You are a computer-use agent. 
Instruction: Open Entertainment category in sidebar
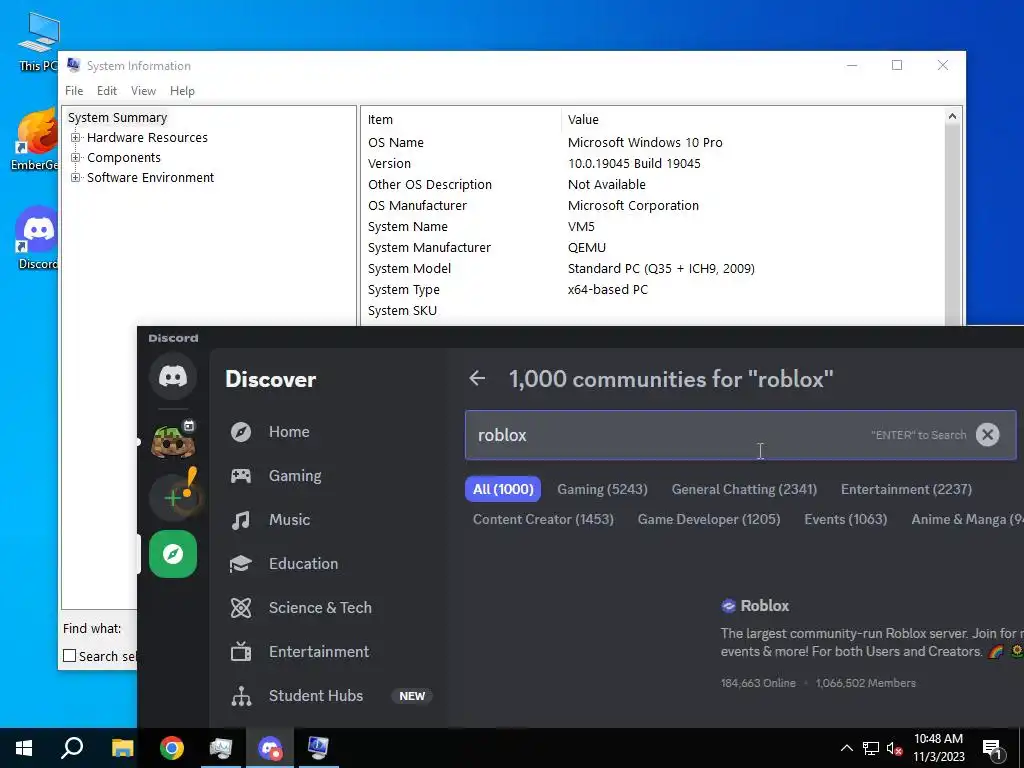pos(319,652)
